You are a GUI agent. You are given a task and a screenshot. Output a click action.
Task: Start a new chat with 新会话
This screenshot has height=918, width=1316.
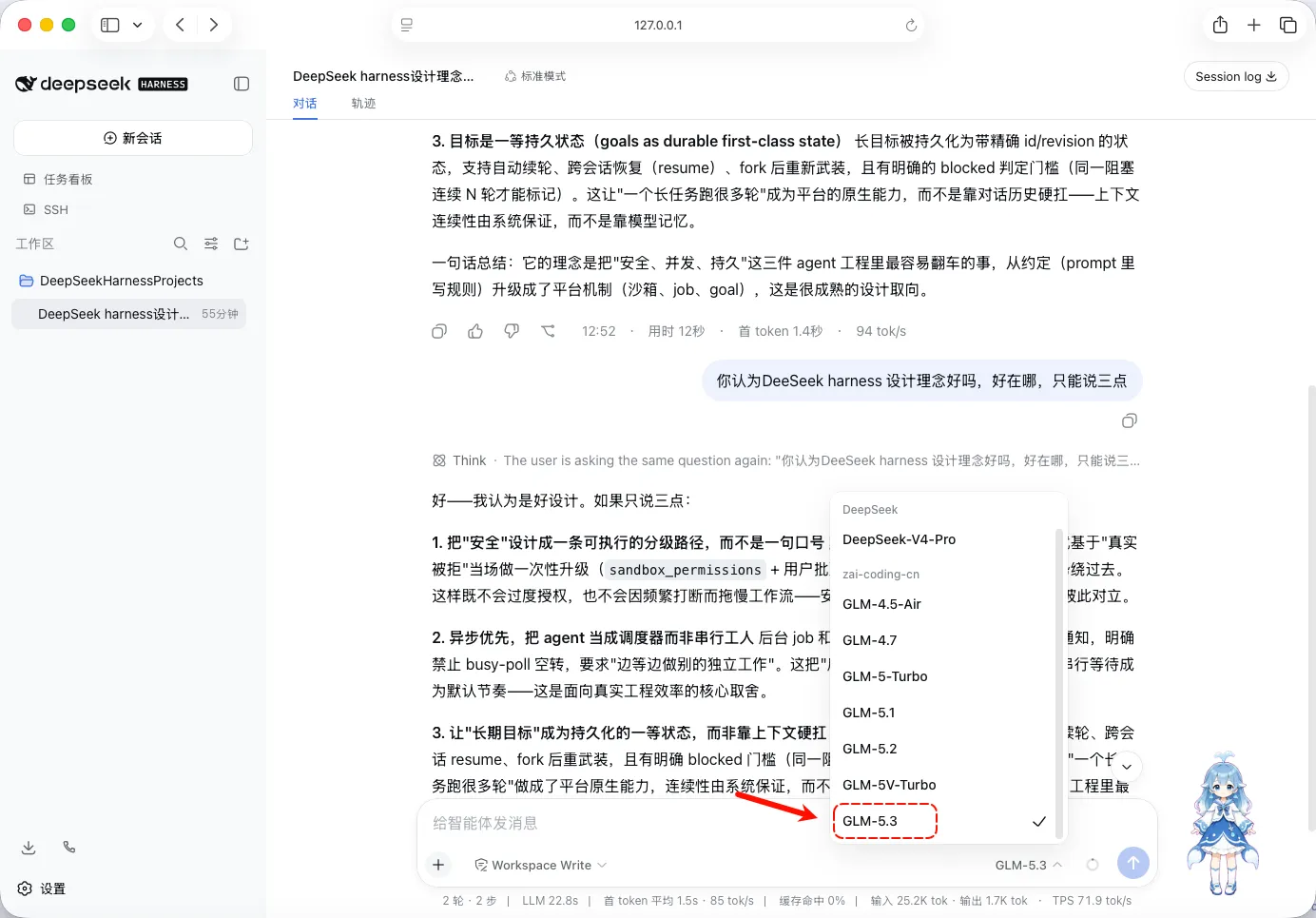click(x=133, y=138)
